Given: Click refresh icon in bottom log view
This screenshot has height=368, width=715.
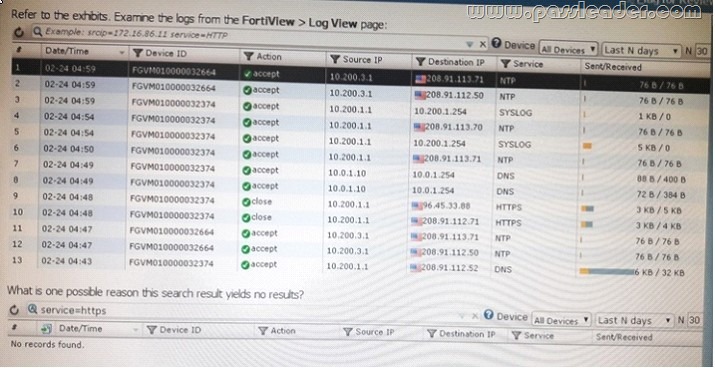Looking at the screenshot, I should pyautogui.click(x=15, y=311).
